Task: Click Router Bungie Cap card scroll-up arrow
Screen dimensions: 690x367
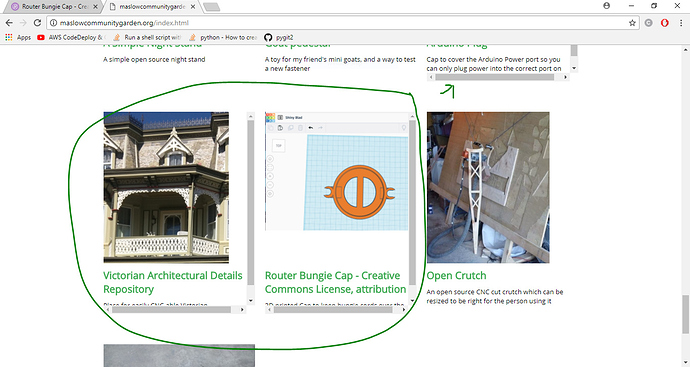Action: (412, 116)
